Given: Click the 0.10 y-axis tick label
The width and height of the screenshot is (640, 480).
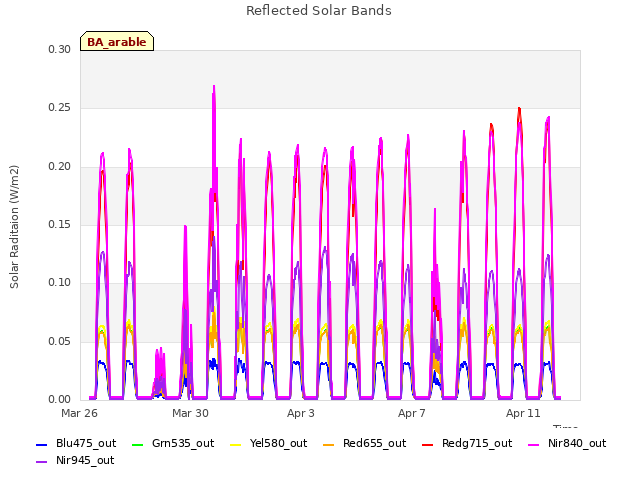Looking at the screenshot, I should coord(59,282).
